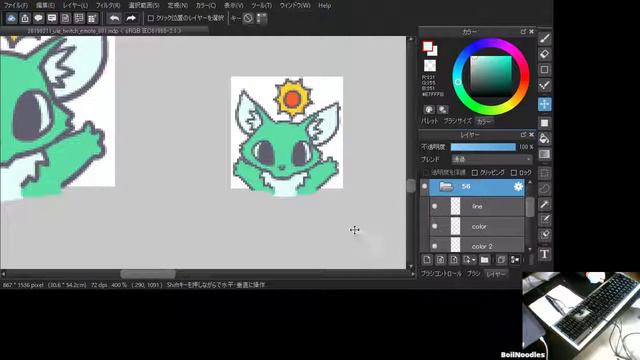Image resolution: width=640 pixels, height=360 pixels.
Task: Duplicate the layer with the copy icon
Action: pyautogui.click(x=501, y=260)
